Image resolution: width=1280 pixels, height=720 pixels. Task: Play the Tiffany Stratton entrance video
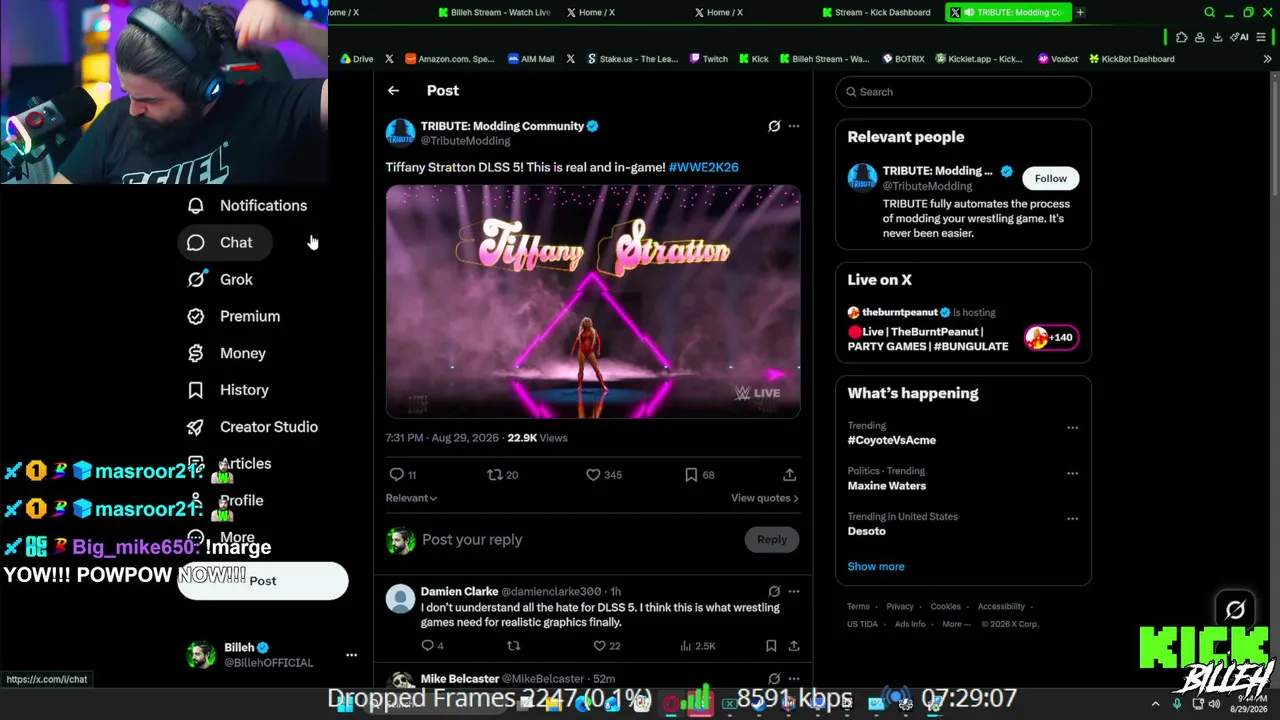coord(593,301)
